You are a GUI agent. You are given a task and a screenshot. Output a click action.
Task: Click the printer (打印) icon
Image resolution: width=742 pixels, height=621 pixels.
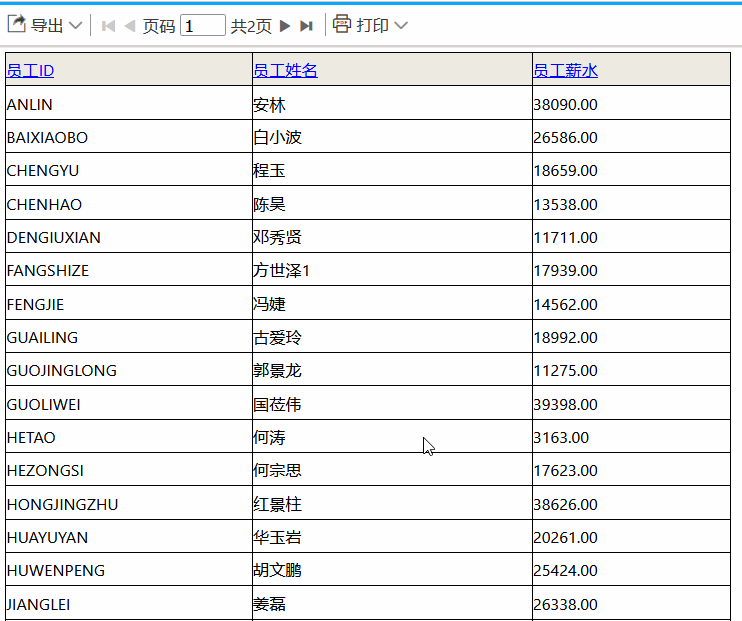pos(342,24)
